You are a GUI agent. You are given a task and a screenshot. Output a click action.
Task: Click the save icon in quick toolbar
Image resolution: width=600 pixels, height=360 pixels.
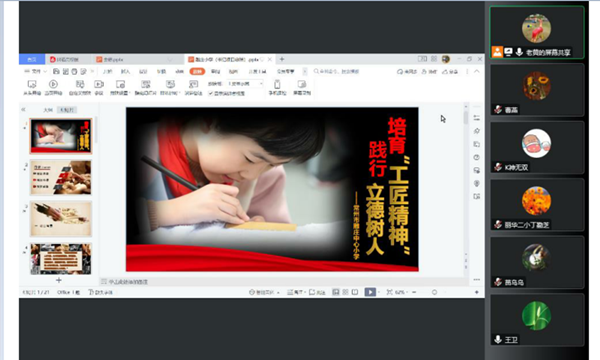56,71
